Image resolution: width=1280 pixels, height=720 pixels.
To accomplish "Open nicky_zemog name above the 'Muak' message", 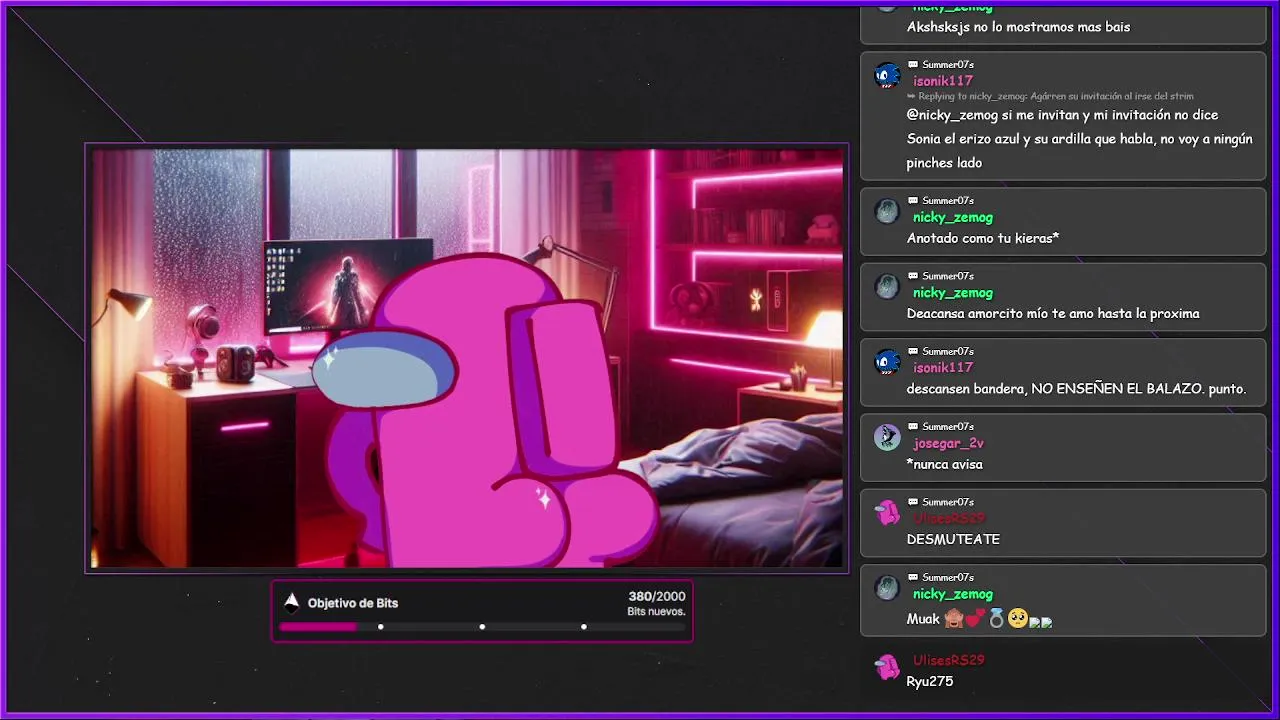I will point(953,594).
